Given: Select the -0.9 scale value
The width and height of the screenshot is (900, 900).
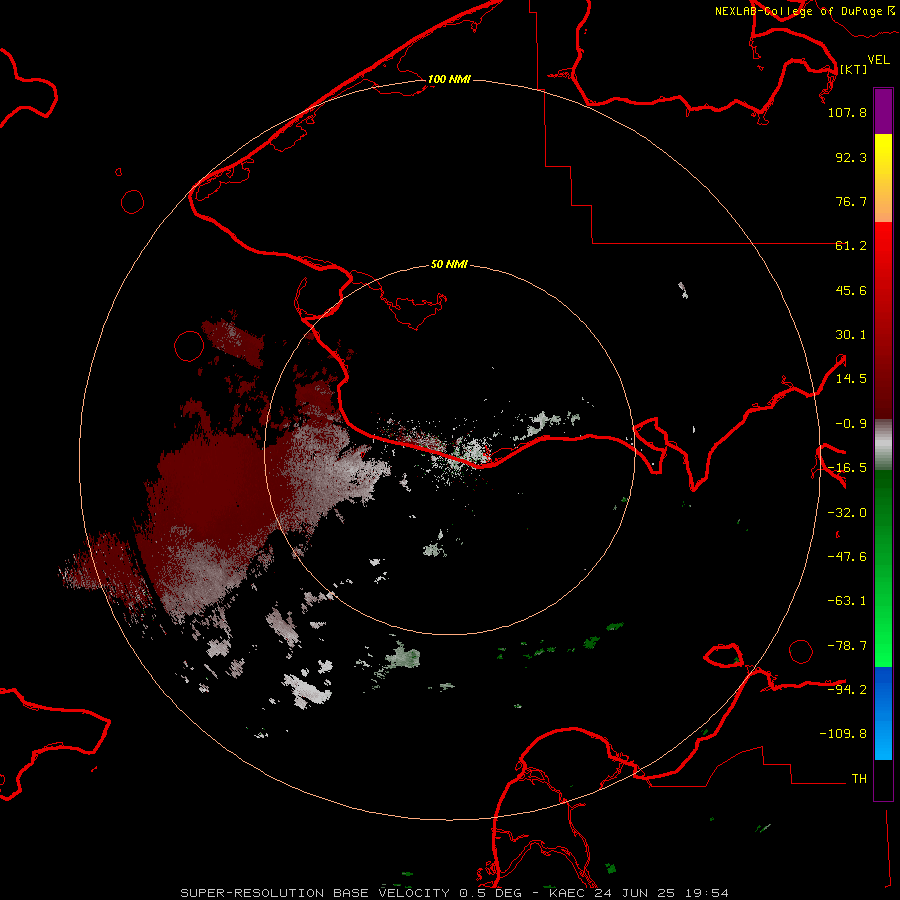Looking at the screenshot, I should tap(851, 424).
